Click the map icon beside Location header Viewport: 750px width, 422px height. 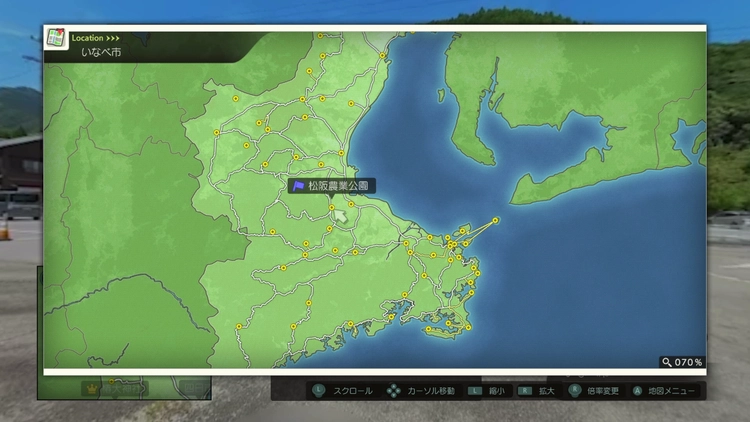(56, 38)
